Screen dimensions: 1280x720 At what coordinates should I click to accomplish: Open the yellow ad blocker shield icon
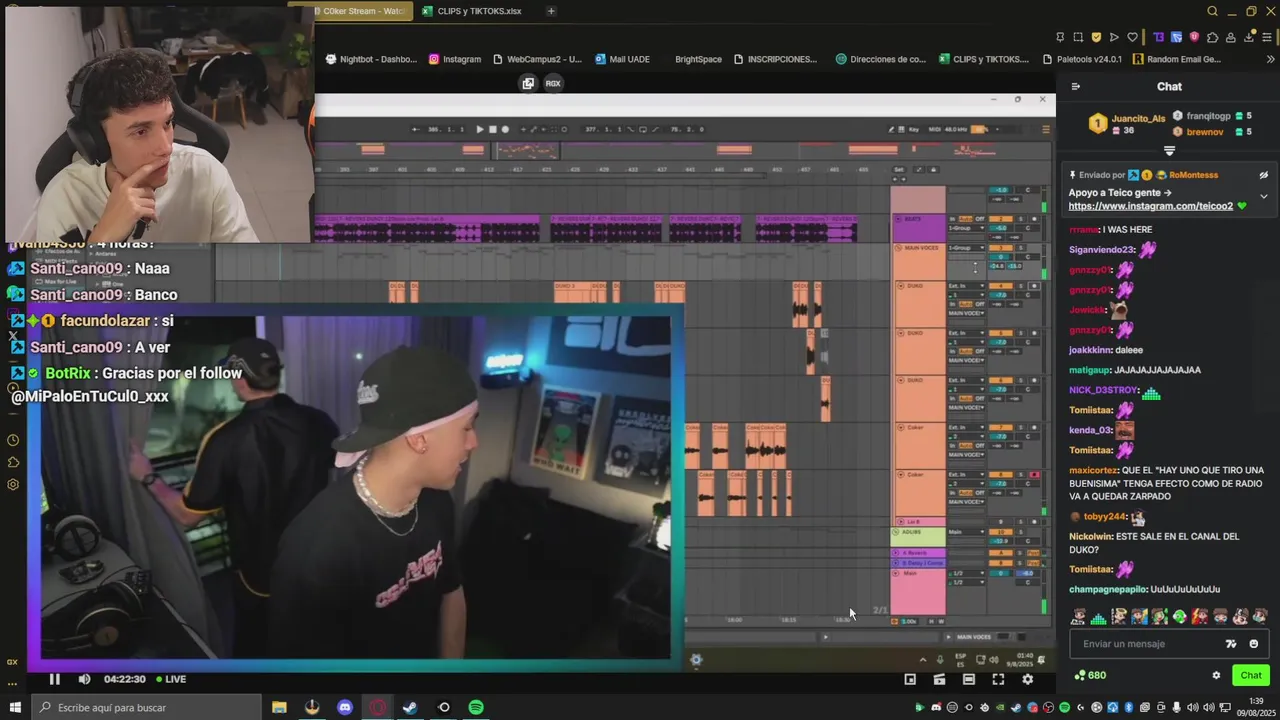pyautogui.click(x=1096, y=37)
